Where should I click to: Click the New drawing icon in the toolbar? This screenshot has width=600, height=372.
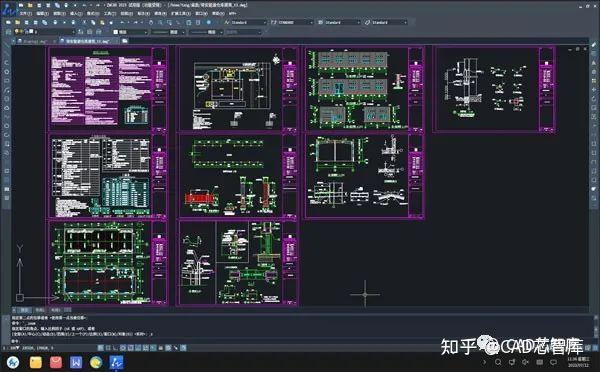click(8, 22)
